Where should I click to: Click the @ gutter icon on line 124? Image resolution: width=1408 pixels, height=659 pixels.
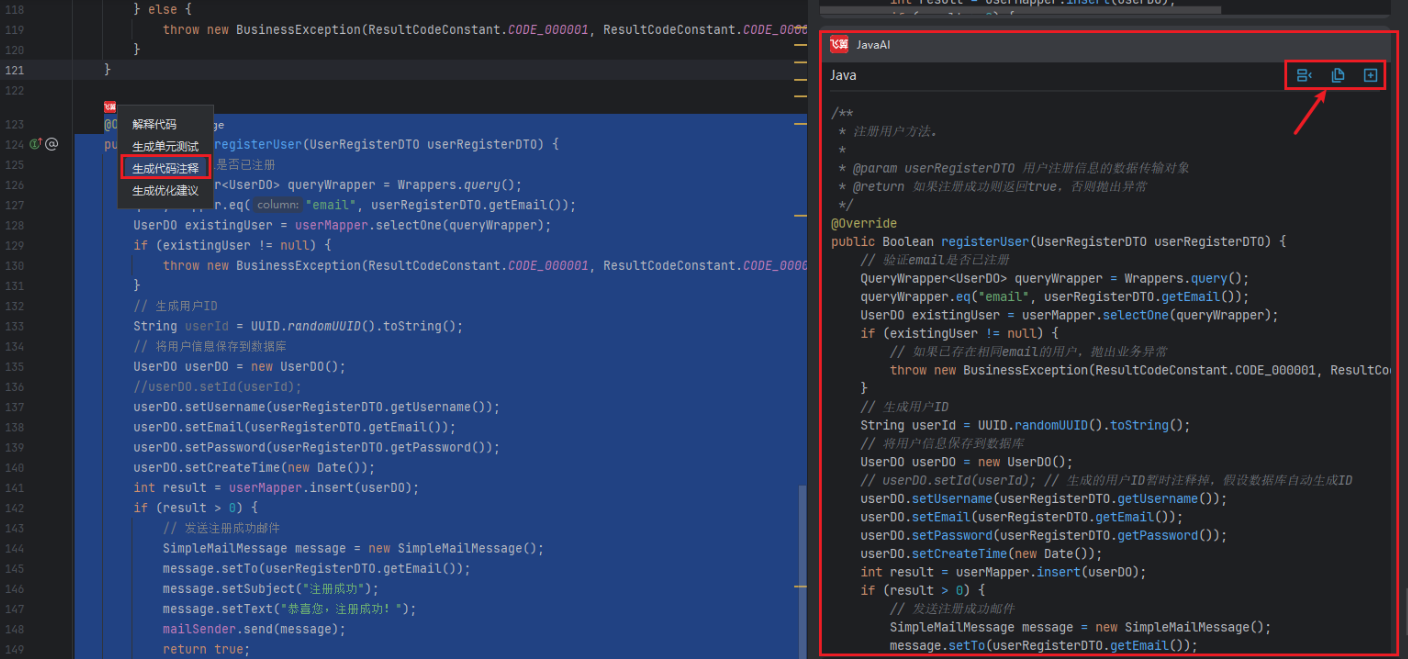pyautogui.click(x=52, y=144)
